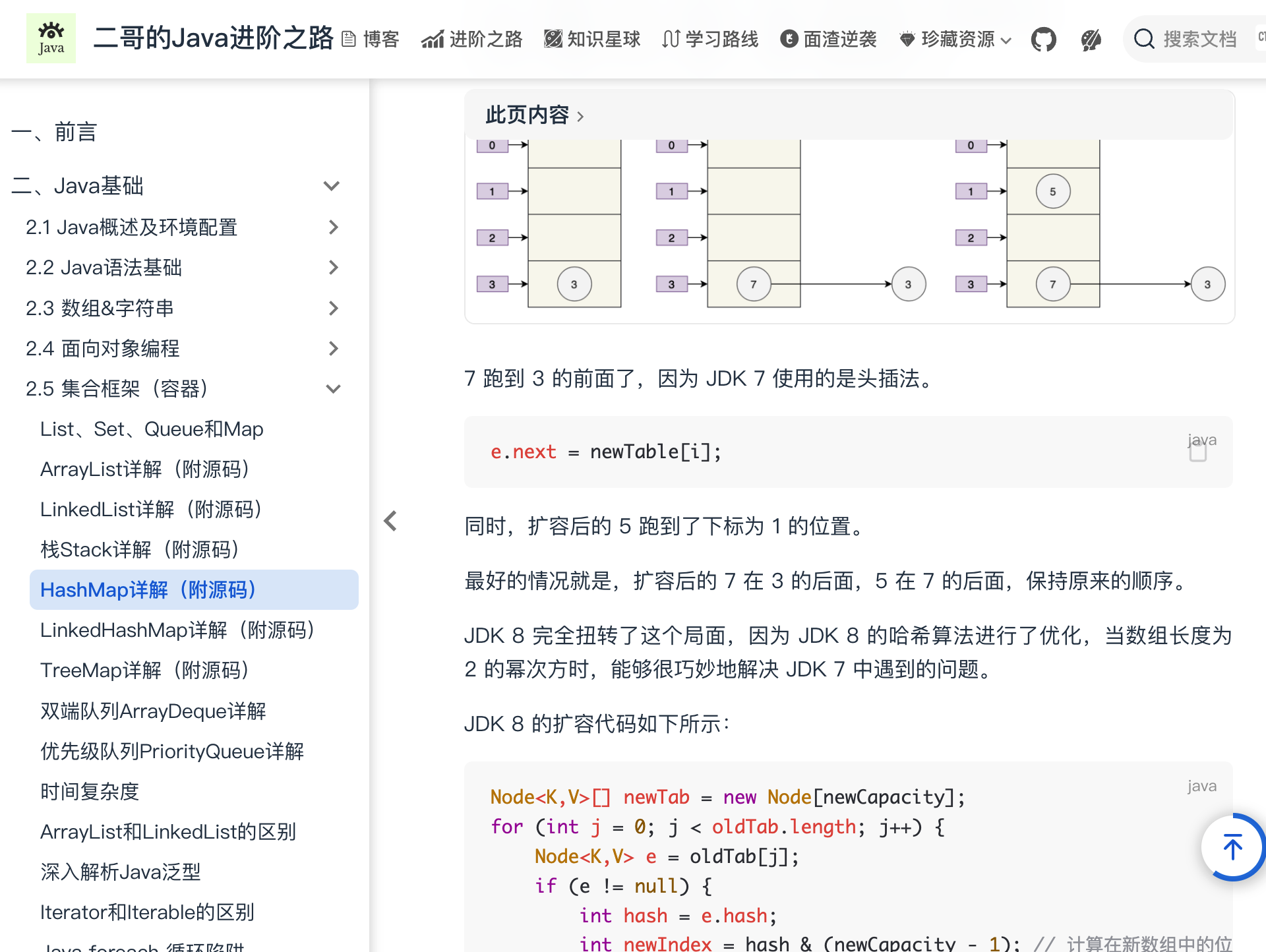This screenshot has height=952, width=1266.
Task: Collapse the sidebar with left arrow
Action: 390,521
